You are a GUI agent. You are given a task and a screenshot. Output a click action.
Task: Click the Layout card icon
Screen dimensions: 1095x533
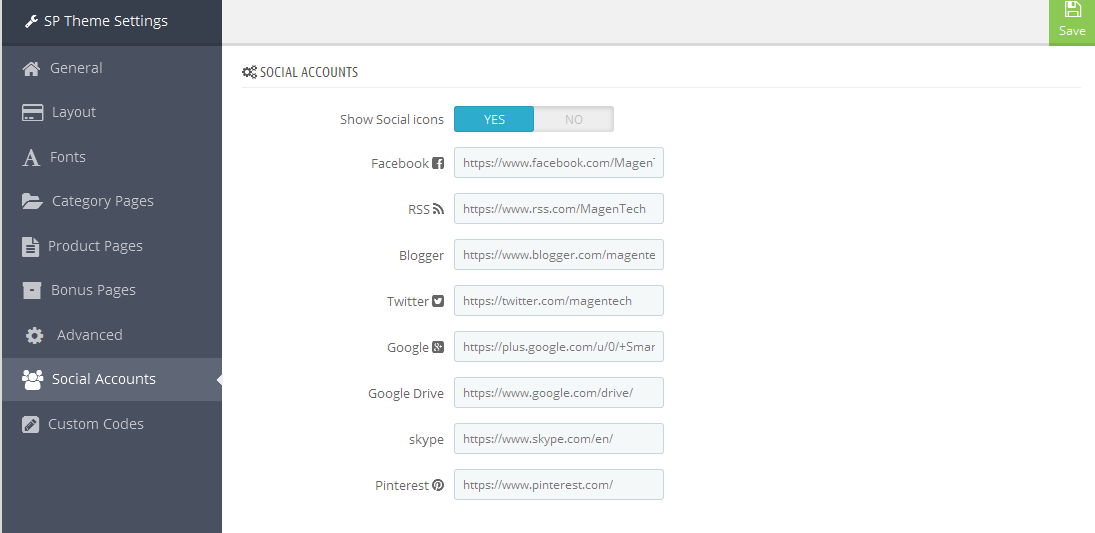tap(32, 112)
